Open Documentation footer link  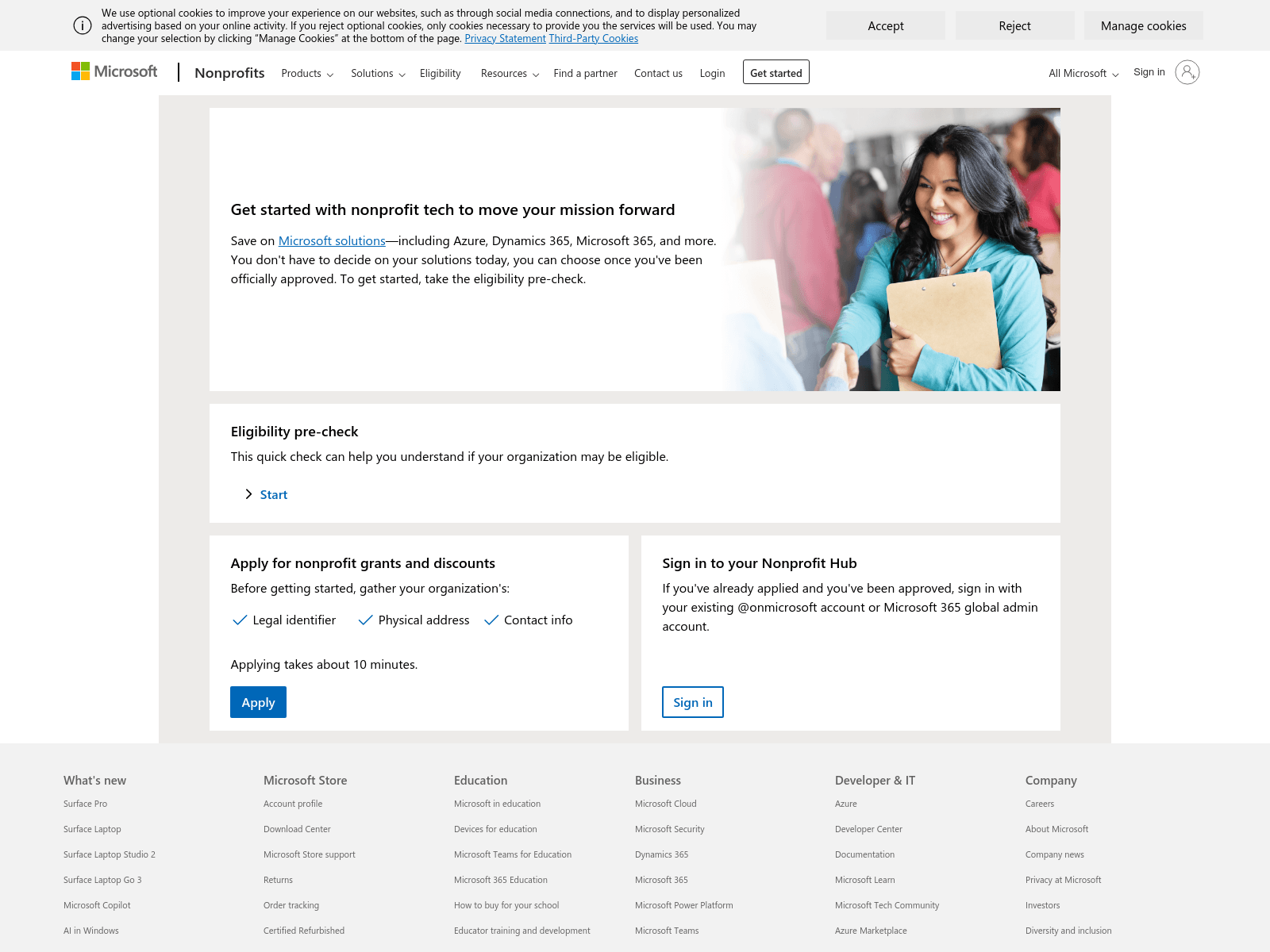(x=864, y=854)
